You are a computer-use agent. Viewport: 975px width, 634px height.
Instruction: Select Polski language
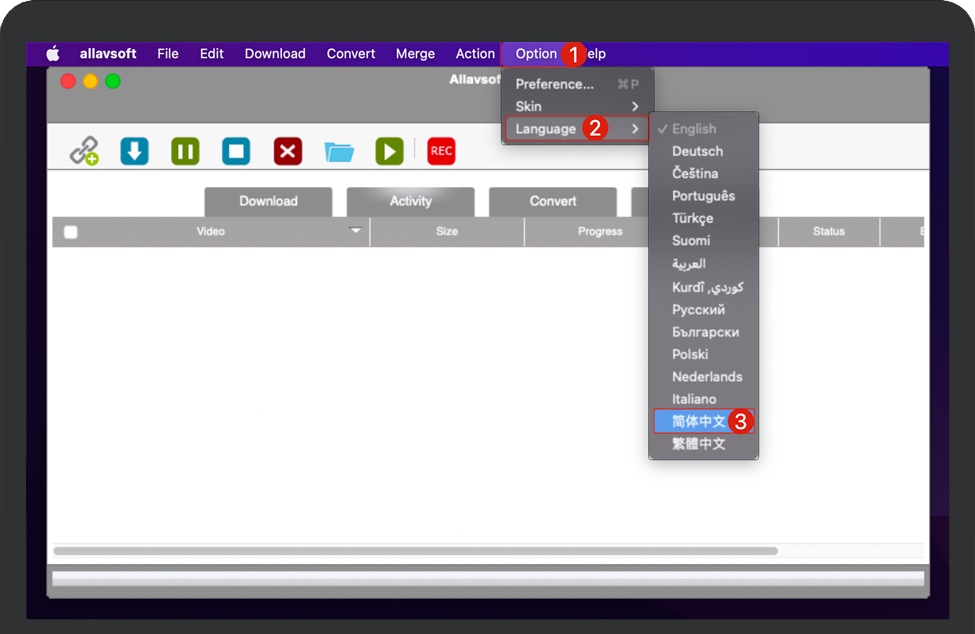tap(703, 354)
